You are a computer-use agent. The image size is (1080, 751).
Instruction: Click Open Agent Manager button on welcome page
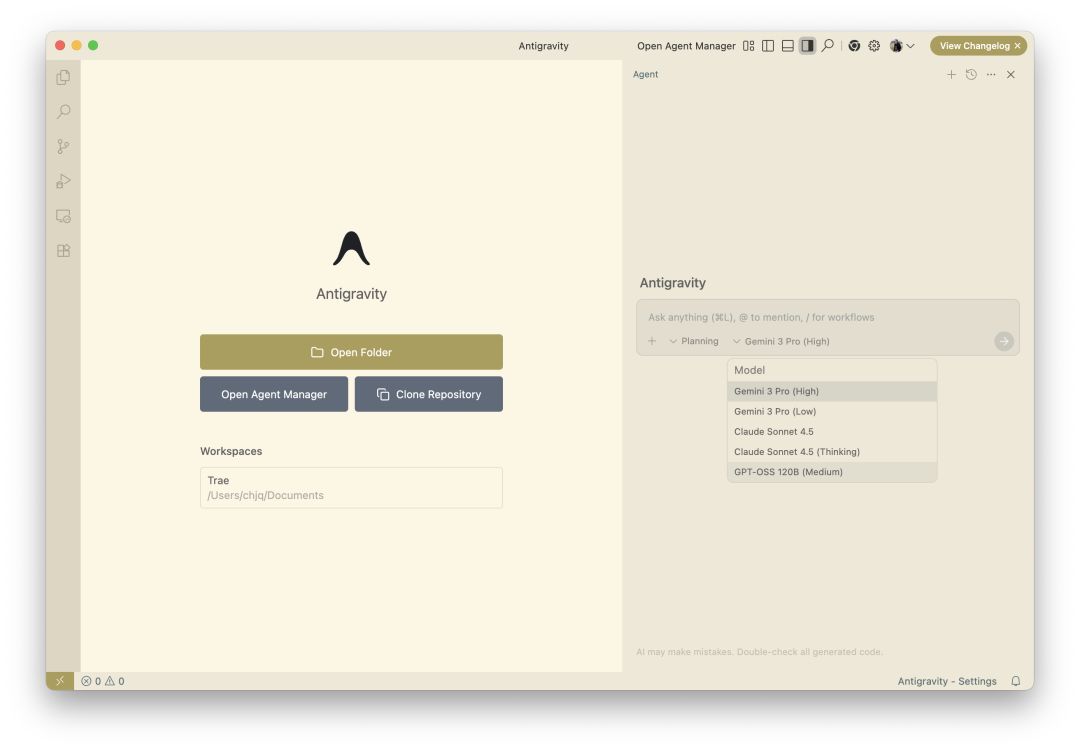274,394
